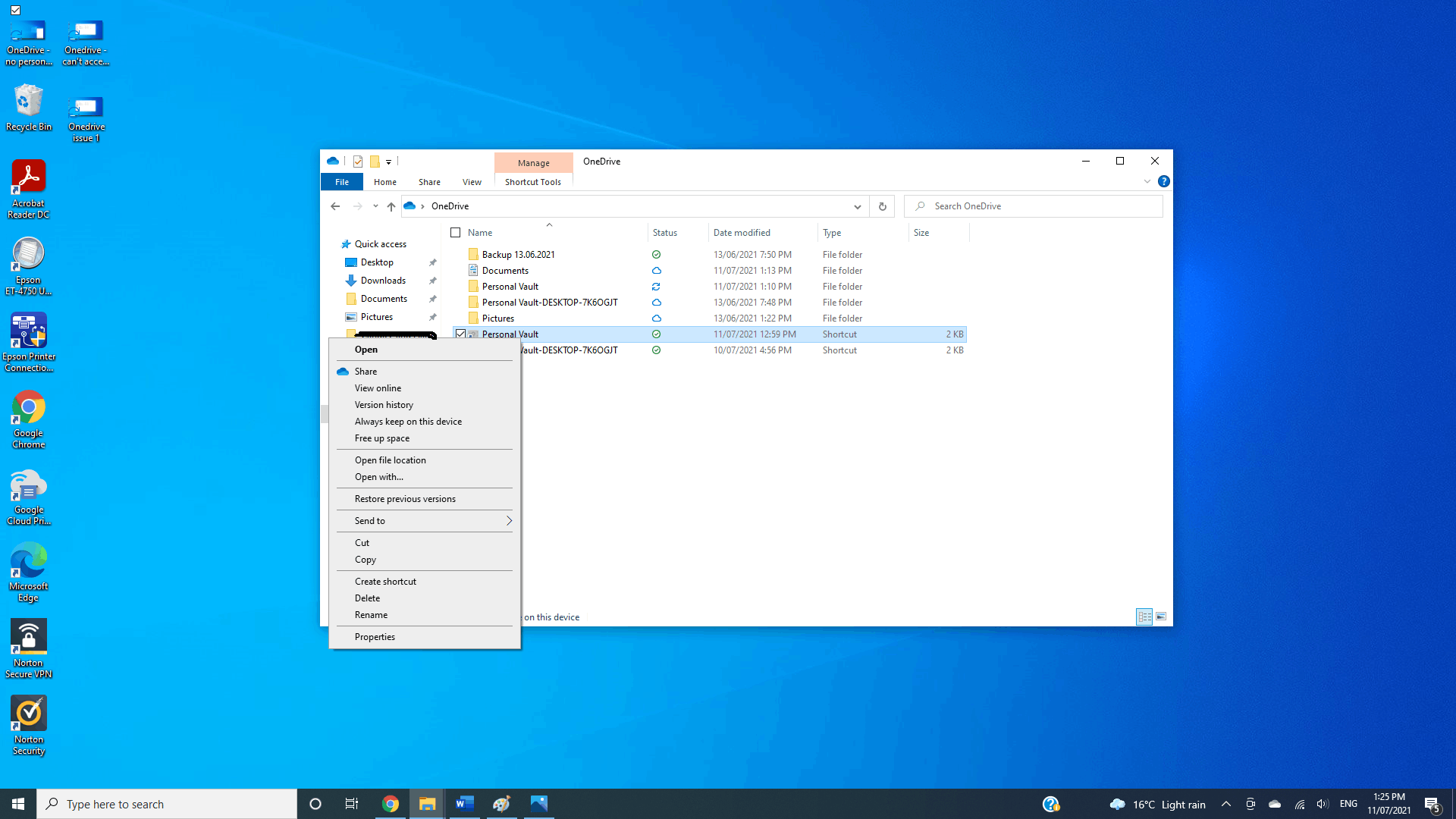Toggle the select-all checkbox beside Name
Viewport: 1456px width, 819px height.
click(x=456, y=233)
